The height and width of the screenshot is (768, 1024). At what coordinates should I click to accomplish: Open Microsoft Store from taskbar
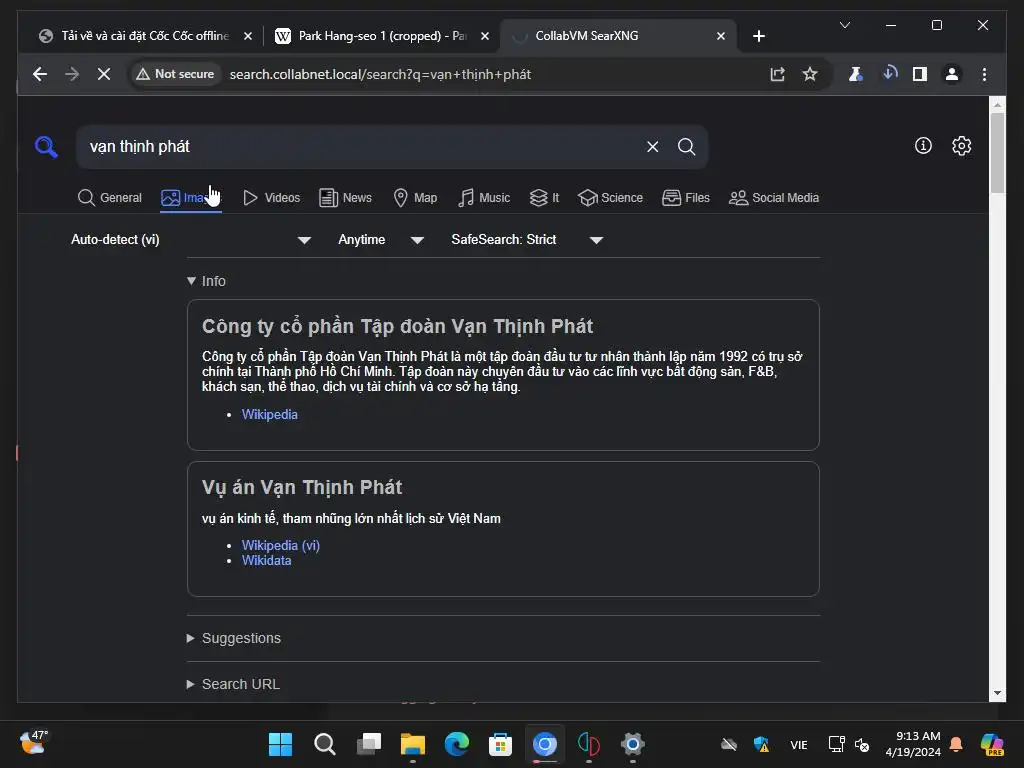click(500, 744)
